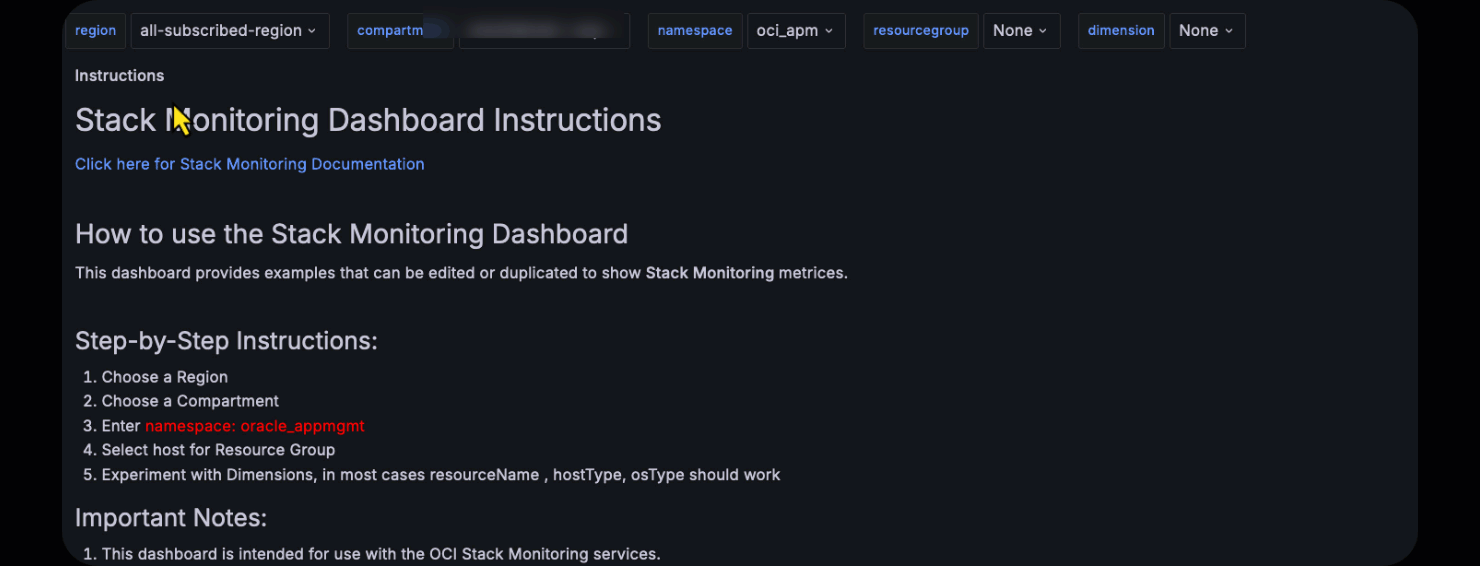Click the Stack Monitoring Dashboard Instructions heading
The width and height of the screenshot is (1480, 566).
368,120
